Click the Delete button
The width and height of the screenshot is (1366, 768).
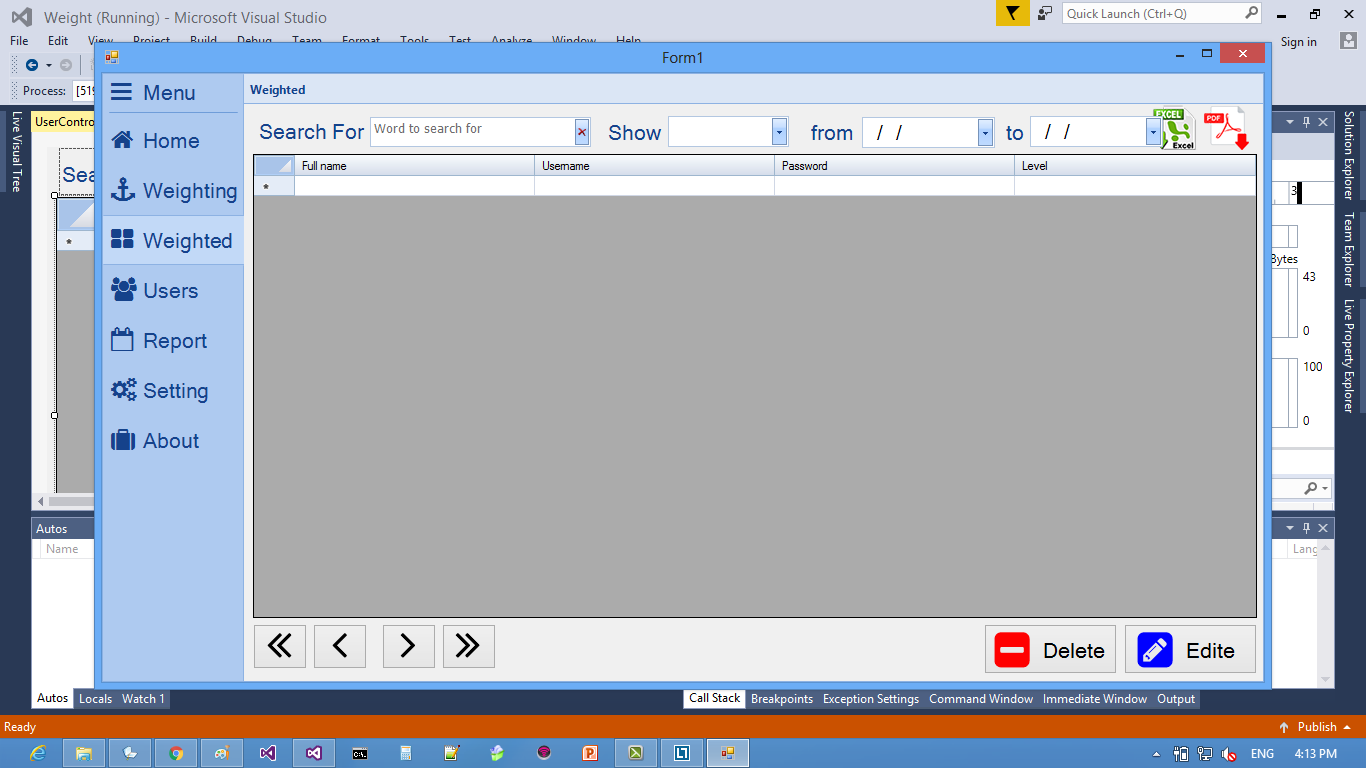(x=1050, y=650)
